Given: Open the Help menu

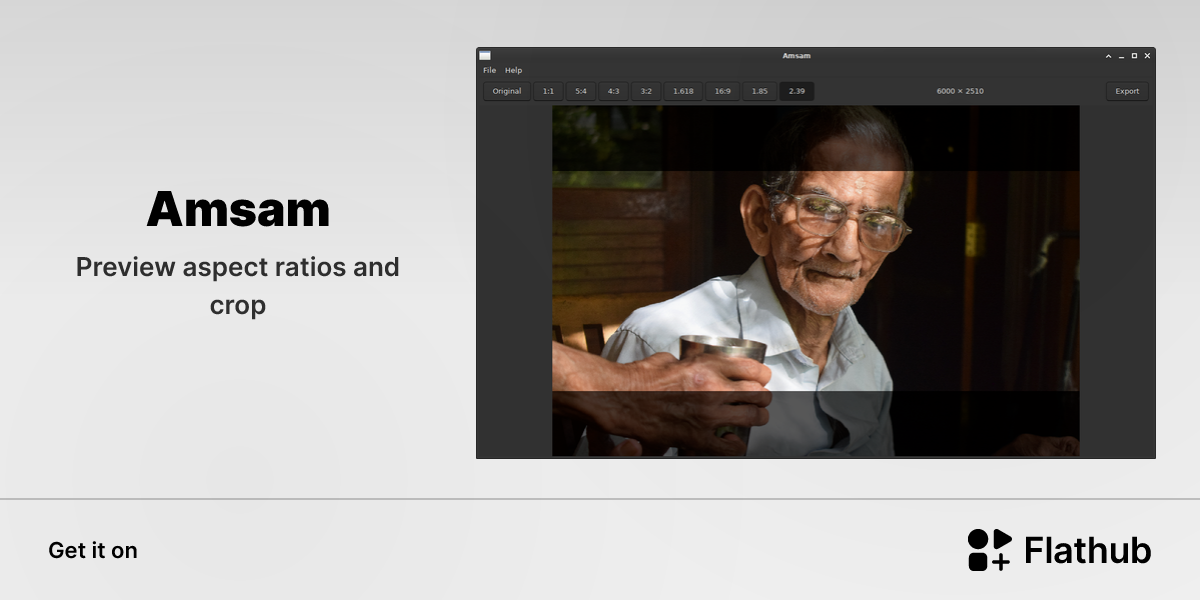Looking at the screenshot, I should pos(513,71).
